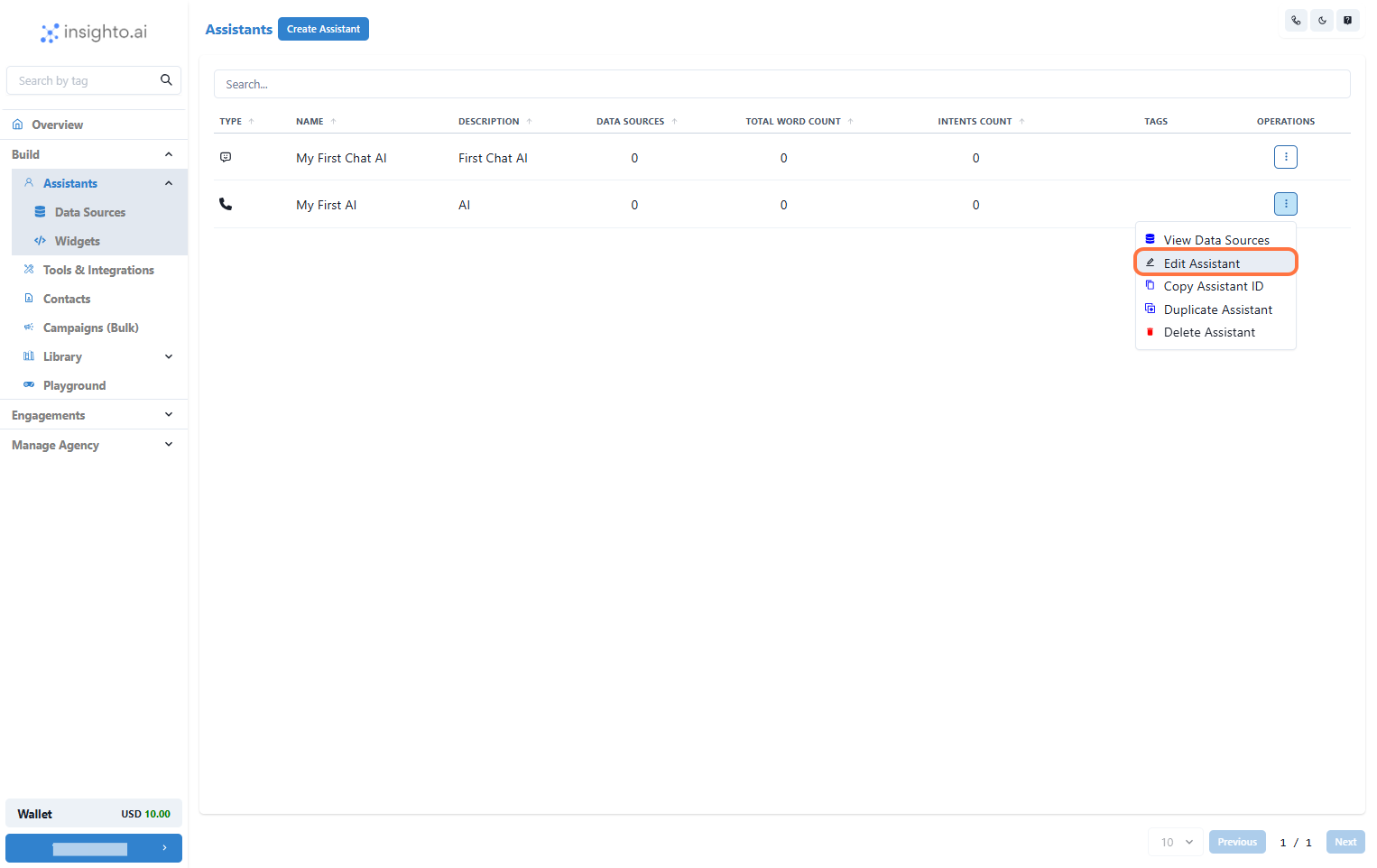Choose Edit Assistant in context menu

[x=1215, y=263]
